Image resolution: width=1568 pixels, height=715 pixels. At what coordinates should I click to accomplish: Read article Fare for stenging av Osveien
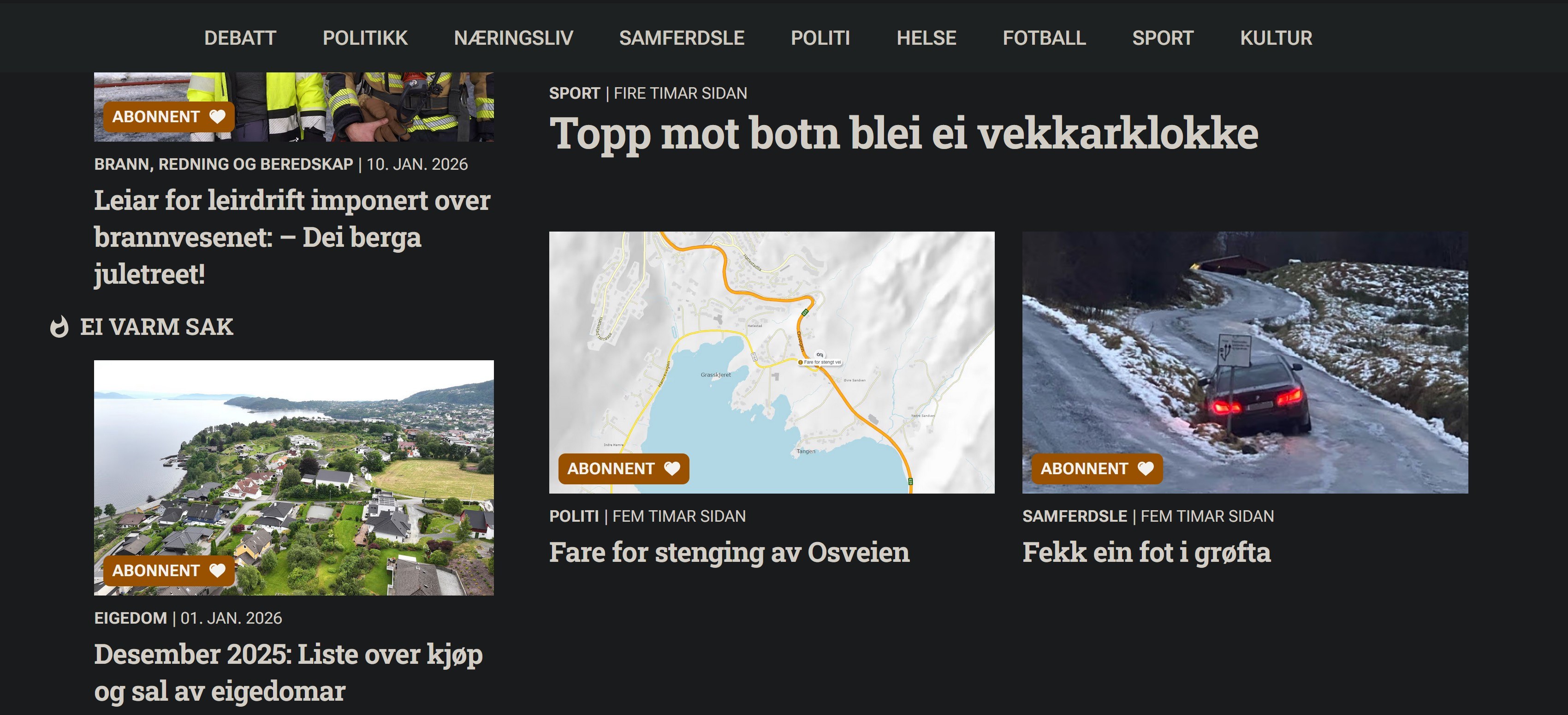click(x=729, y=552)
